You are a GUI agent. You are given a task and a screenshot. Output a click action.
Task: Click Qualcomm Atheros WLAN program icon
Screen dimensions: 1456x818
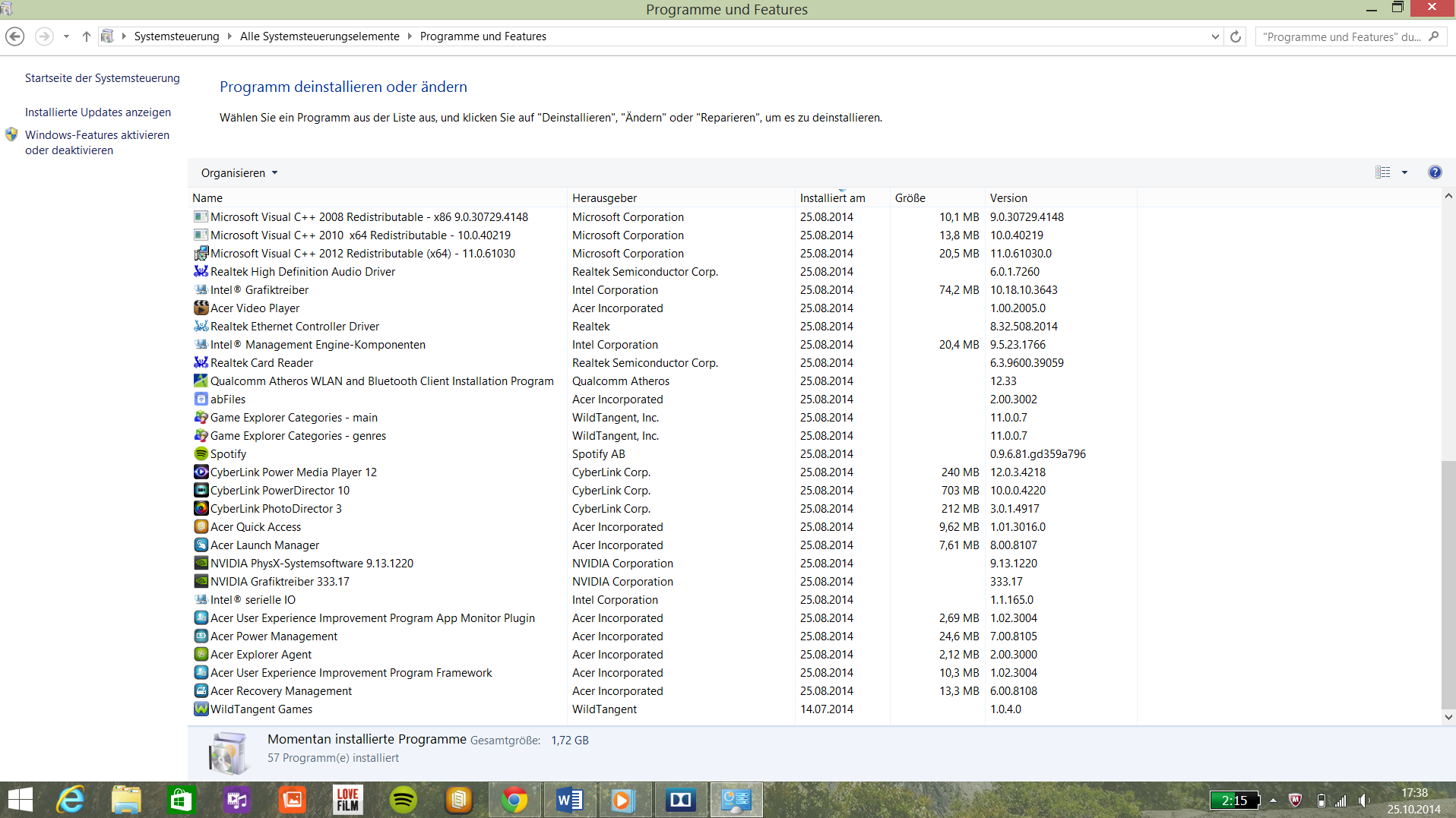click(x=201, y=381)
